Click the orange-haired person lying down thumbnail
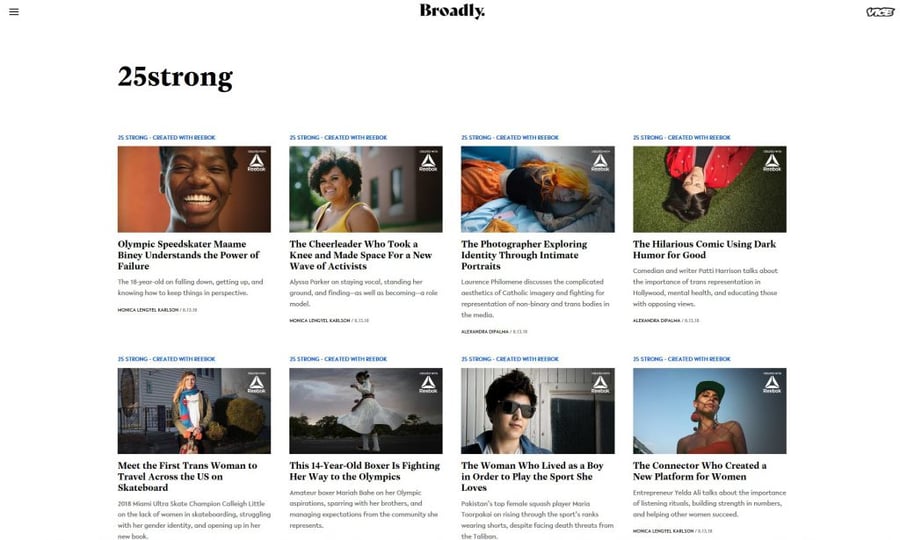900x540 pixels. coord(537,189)
